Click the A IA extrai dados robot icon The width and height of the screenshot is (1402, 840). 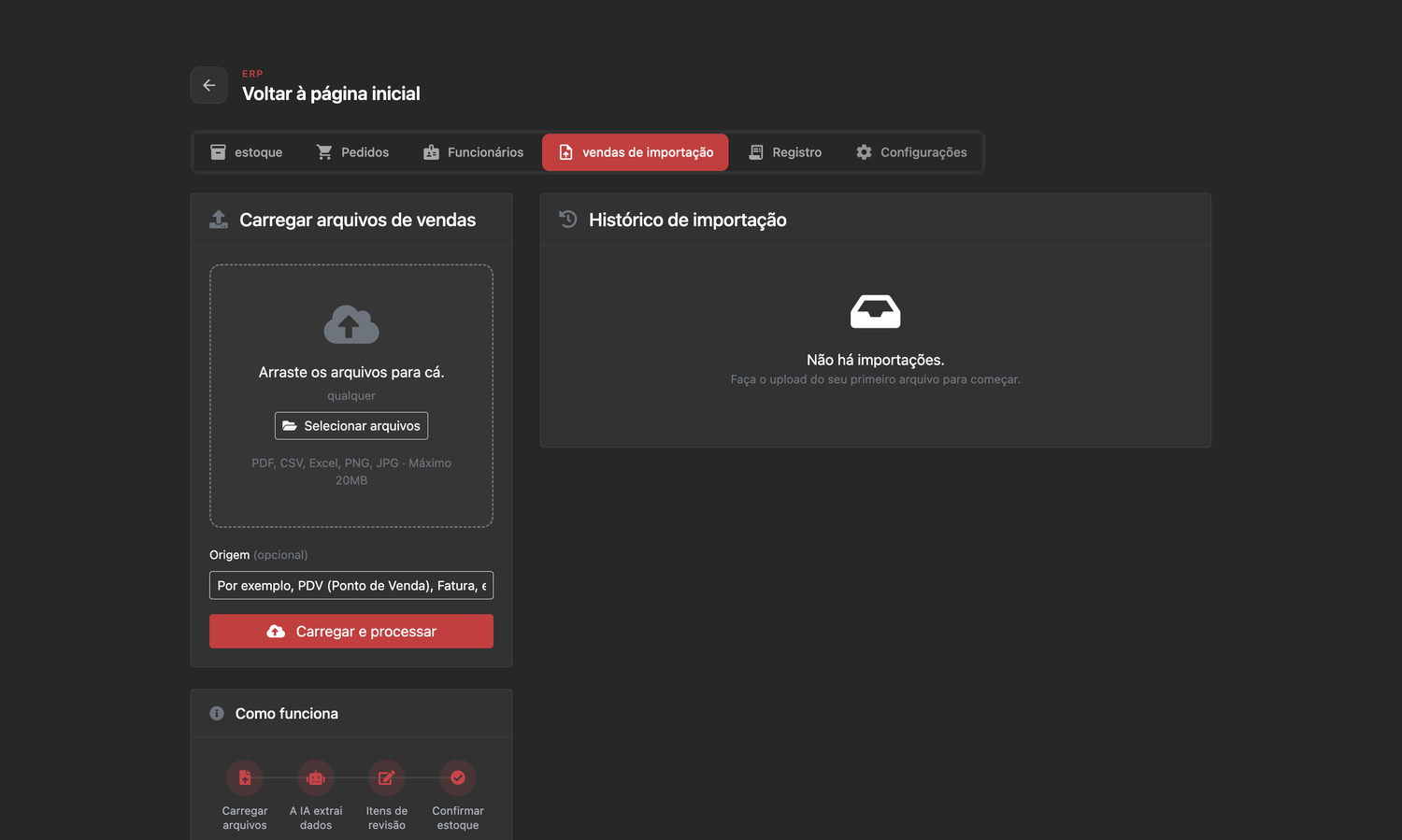[x=316, y=777]
